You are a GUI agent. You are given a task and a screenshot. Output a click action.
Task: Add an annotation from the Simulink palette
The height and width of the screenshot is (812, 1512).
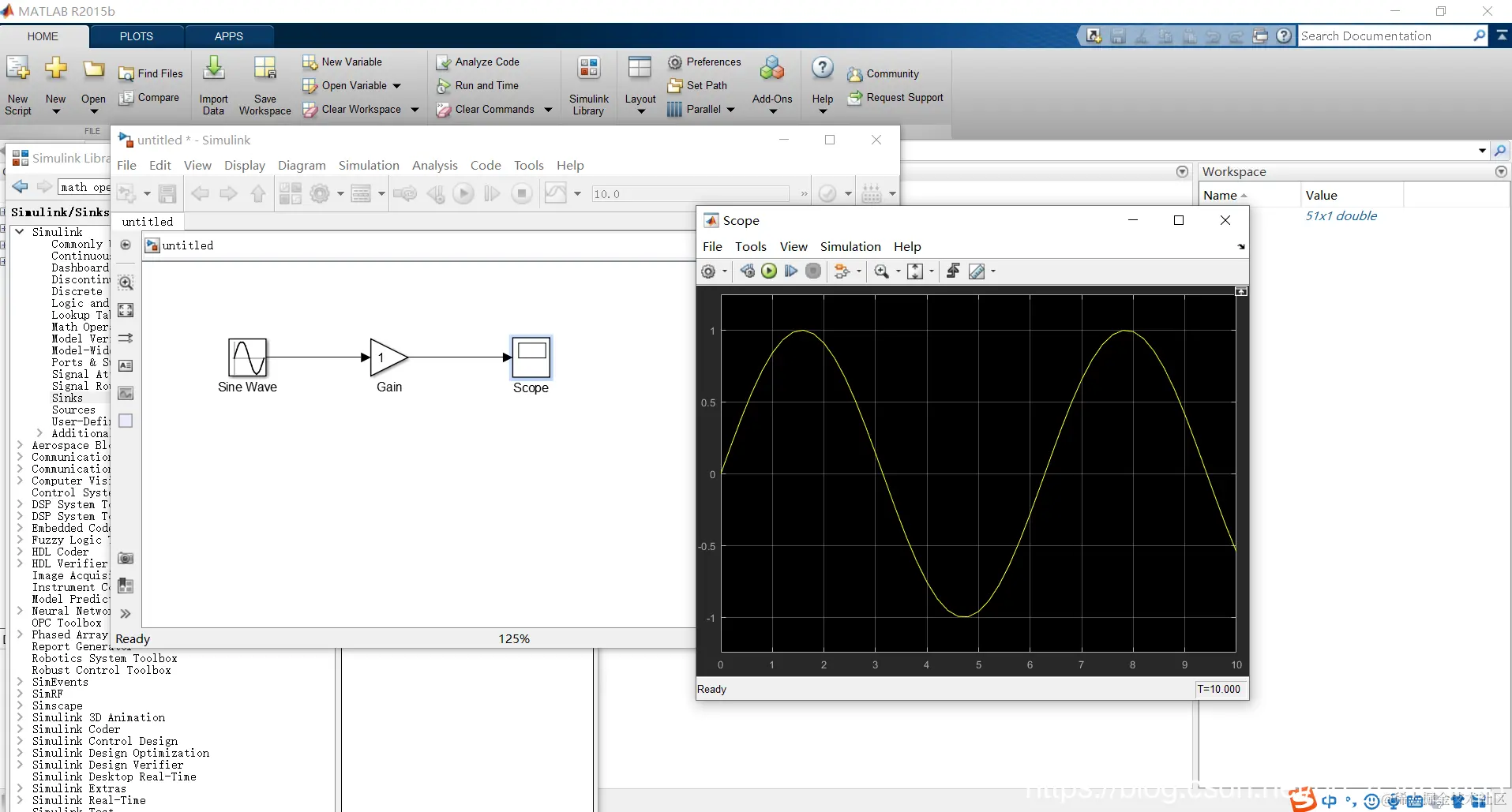coord(126,365)
